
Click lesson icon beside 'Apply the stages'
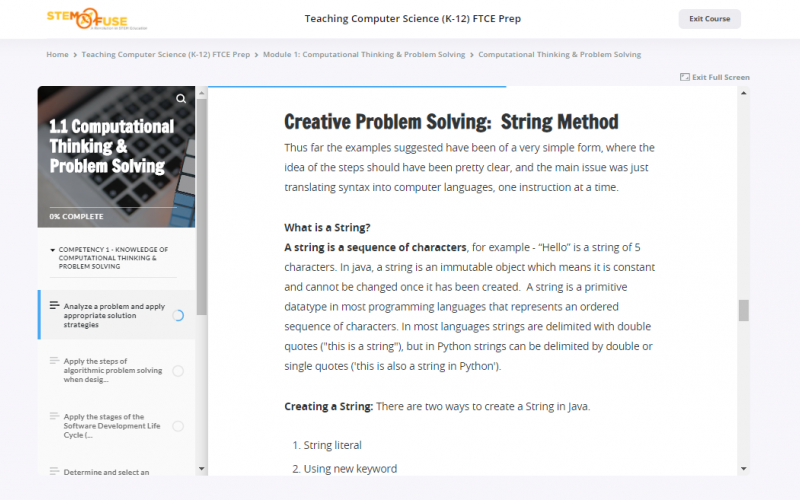coord(54,417)
